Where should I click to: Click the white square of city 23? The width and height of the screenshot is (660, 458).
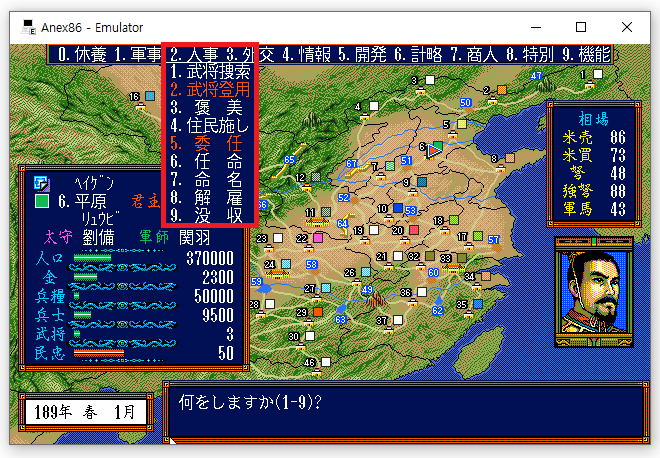pos(278,238)
